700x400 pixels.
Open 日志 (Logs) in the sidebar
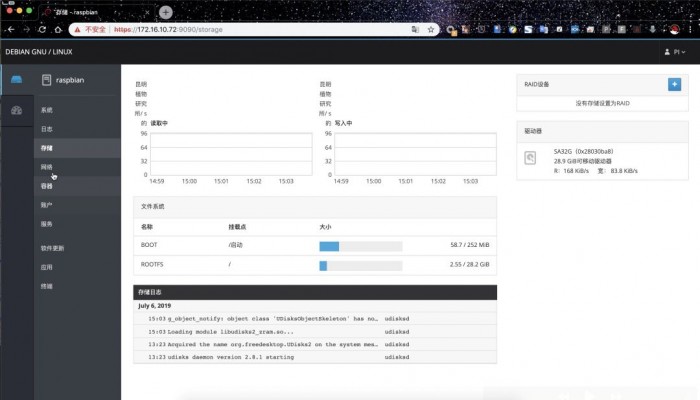point(47,129)
